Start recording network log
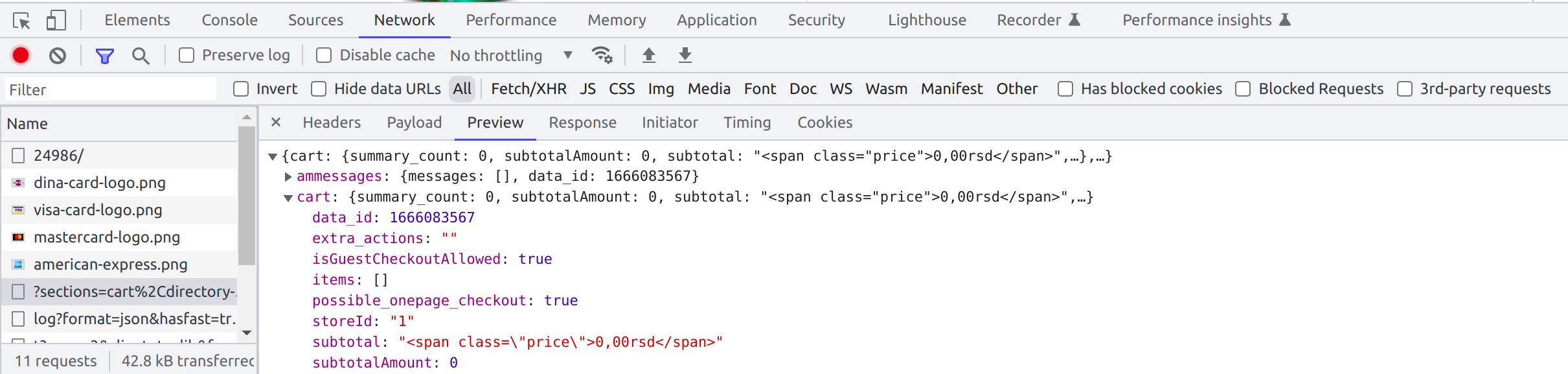 coord(20,55)
